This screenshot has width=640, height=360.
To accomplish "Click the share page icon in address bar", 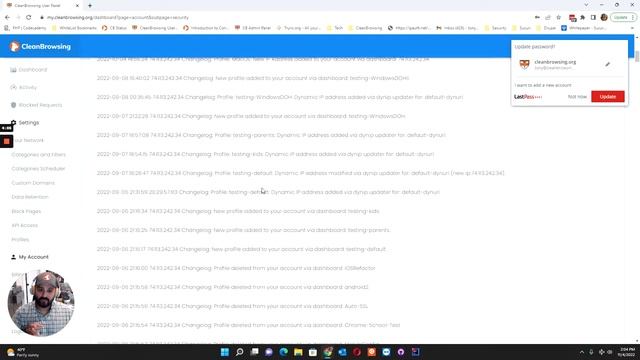I will [548, 18].
